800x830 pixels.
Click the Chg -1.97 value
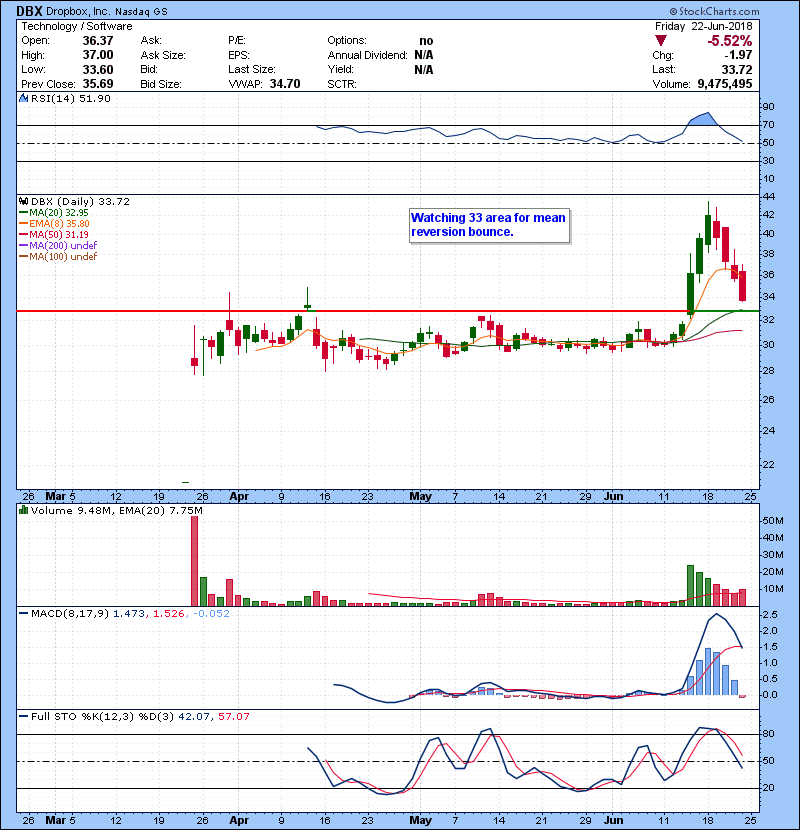[738, 55]
